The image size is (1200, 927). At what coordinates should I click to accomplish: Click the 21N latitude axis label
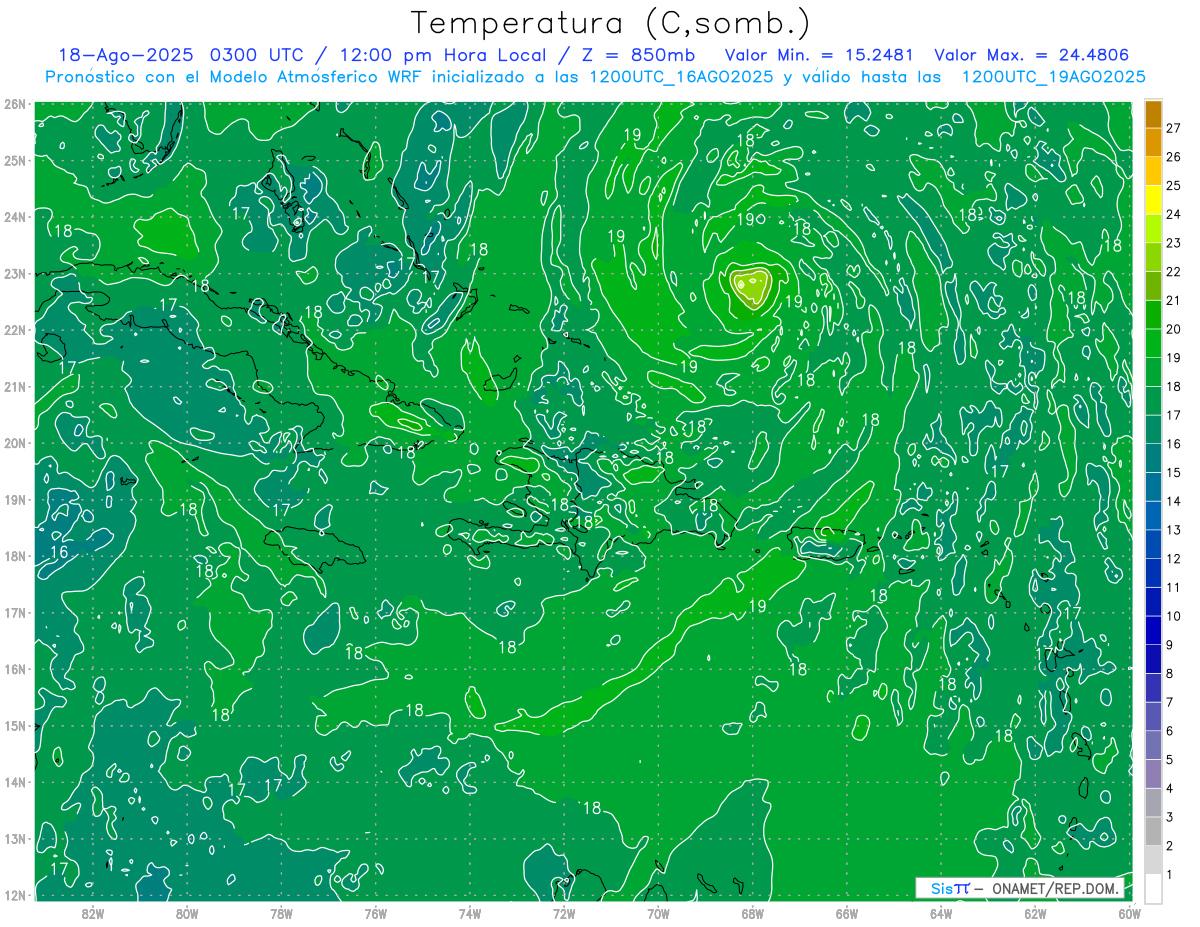pyautogui.click(x=14, y=386)
